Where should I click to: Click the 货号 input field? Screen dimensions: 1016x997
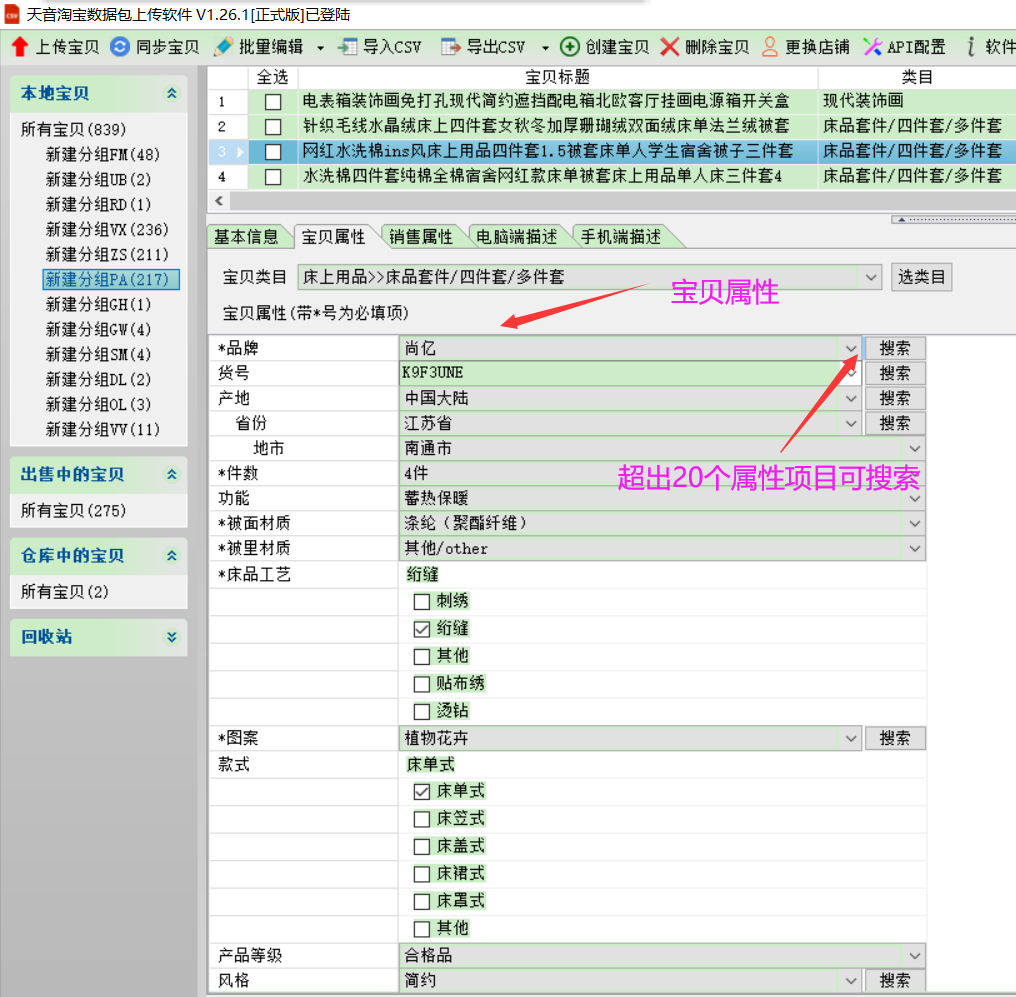click(x=620, y=373)
